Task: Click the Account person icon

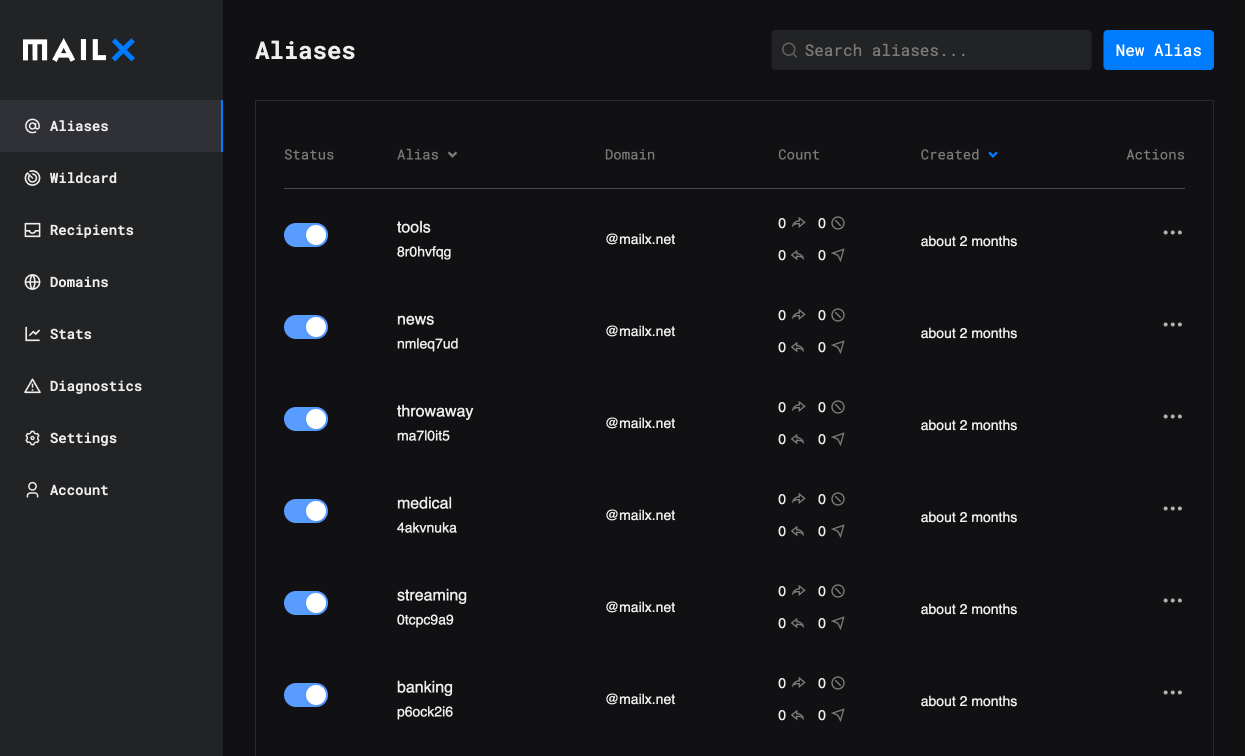Action: point(32,490)
